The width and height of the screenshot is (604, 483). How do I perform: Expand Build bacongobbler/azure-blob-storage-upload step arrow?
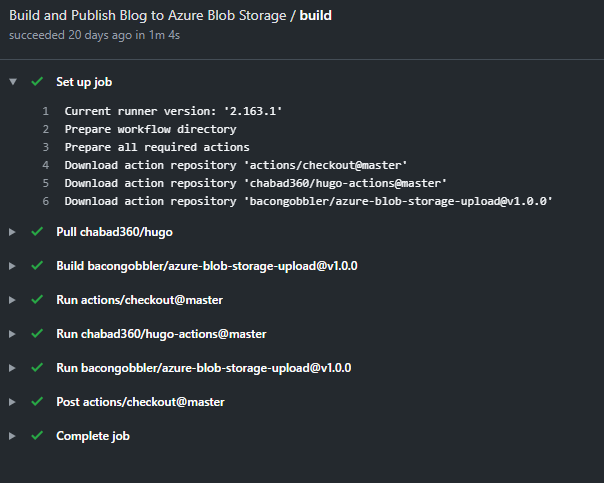coord(12,266)
